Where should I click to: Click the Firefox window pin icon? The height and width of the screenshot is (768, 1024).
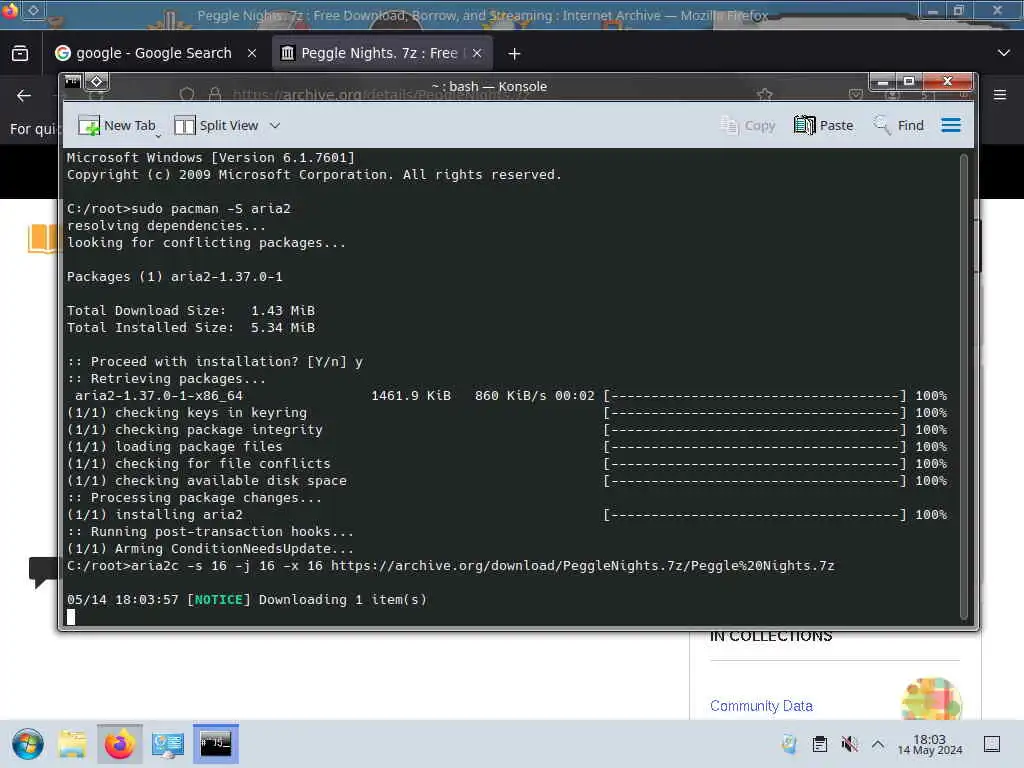coord(33,10)
